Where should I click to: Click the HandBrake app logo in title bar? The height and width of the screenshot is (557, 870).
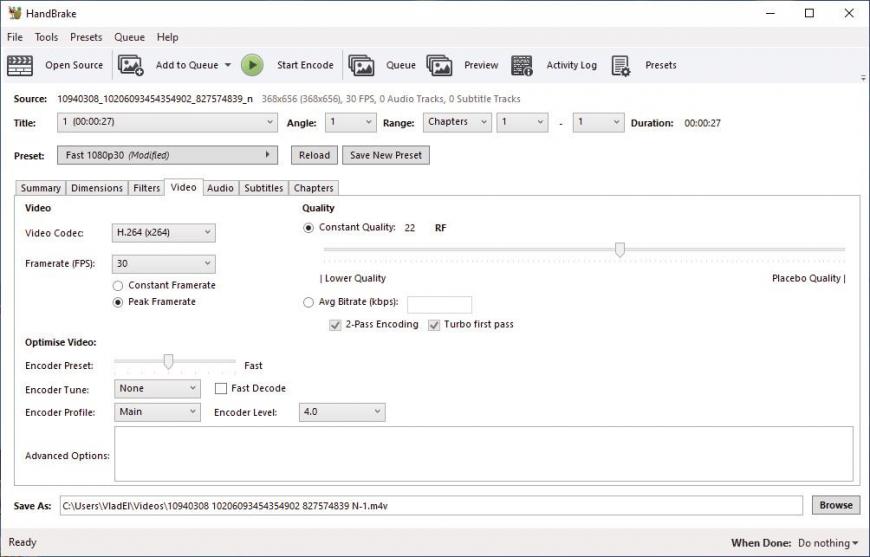point(15,13)
